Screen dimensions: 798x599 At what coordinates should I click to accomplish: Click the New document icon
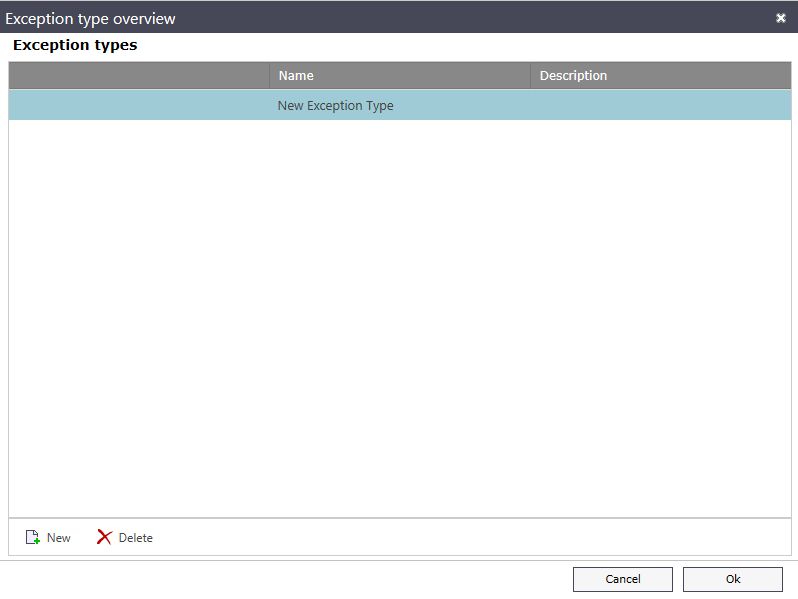point(33,537)
